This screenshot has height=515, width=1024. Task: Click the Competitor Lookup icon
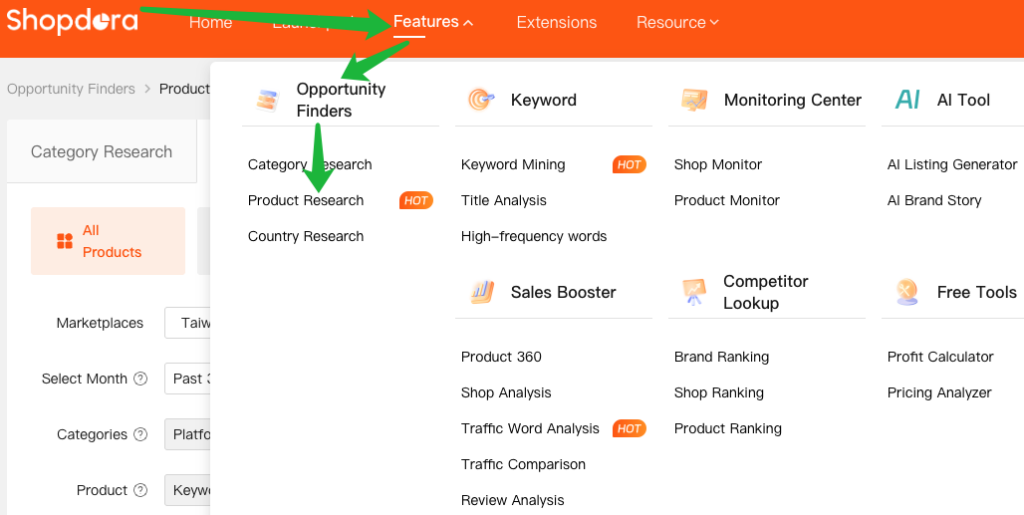(x=694, y=292)
